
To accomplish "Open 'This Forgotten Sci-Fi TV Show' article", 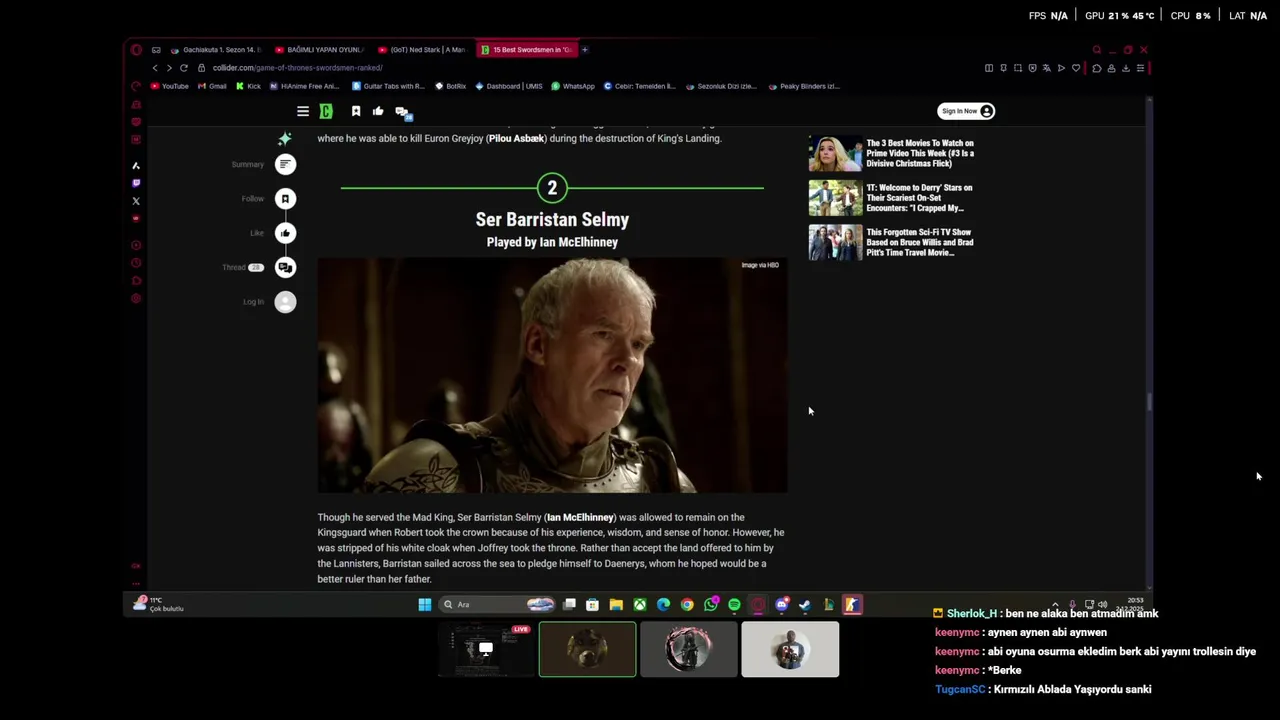I will coord(920,242).
